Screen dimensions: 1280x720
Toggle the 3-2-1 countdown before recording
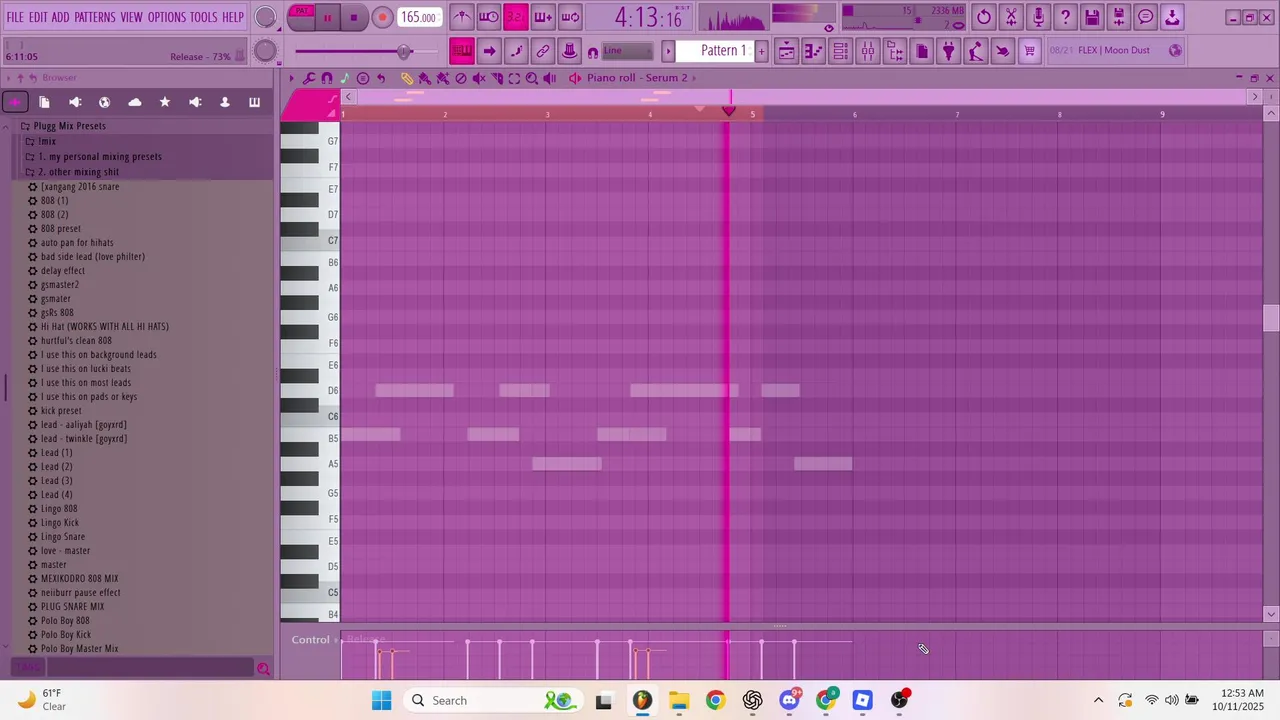tap(516, 16)
